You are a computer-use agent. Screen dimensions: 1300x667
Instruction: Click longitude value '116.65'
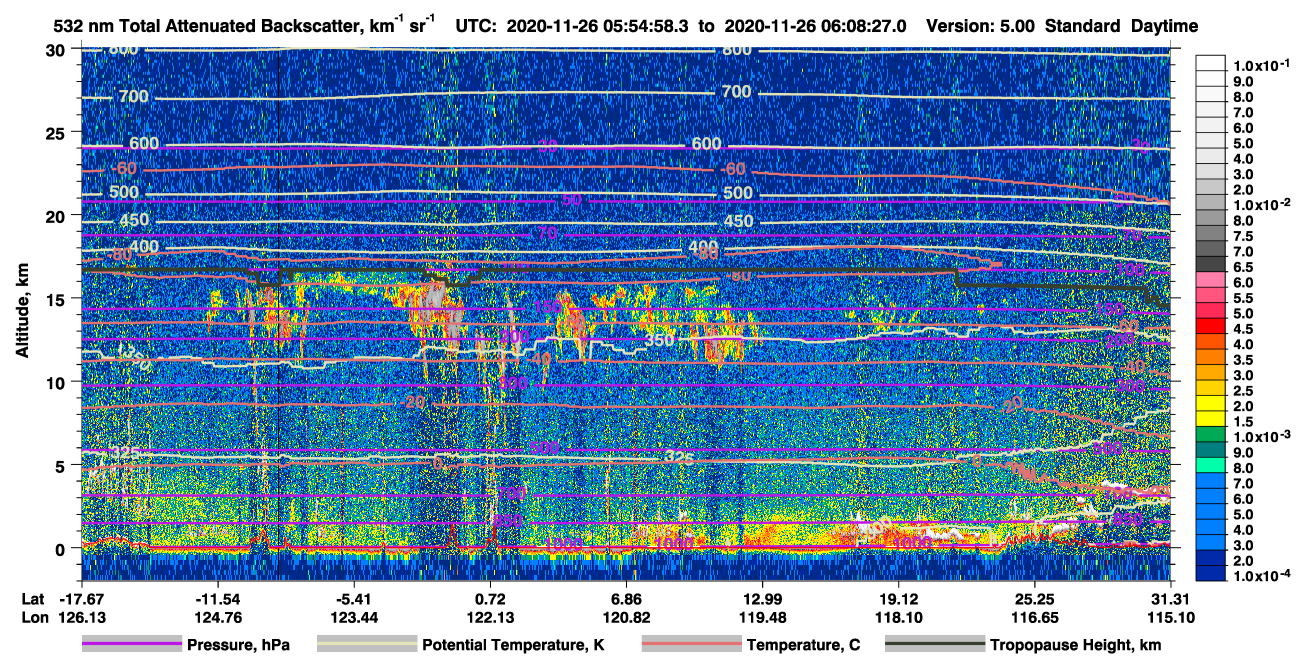tap(1035, 617)
